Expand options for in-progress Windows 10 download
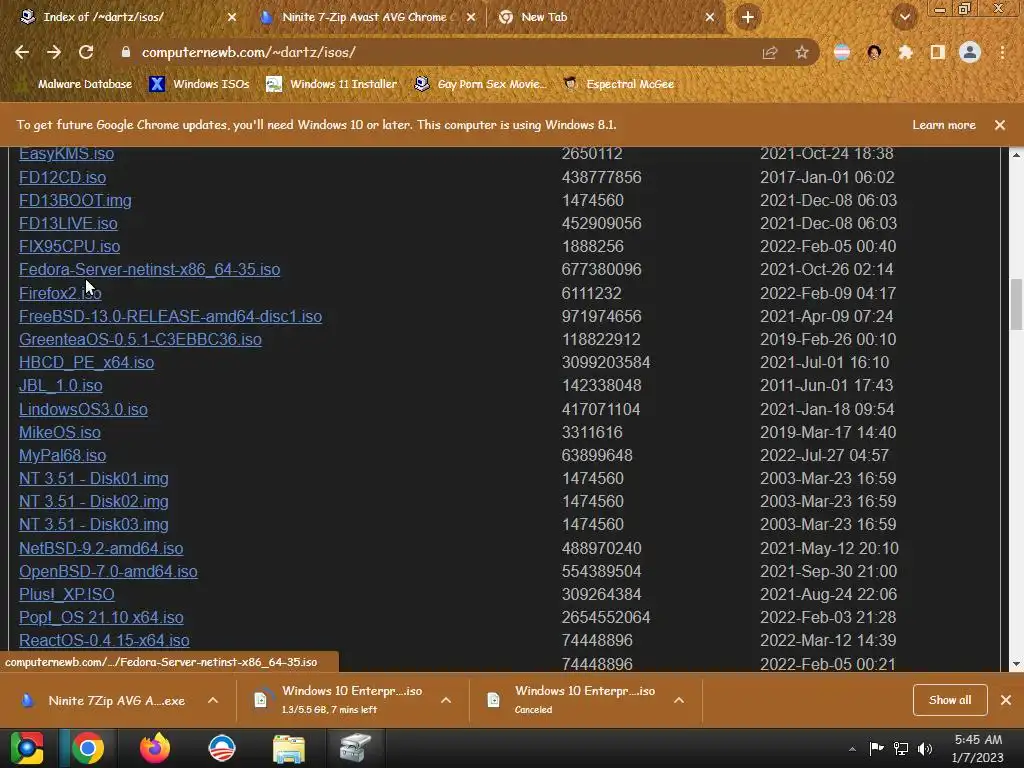Viewport: 1024px width, 768px height. [446, 700]
